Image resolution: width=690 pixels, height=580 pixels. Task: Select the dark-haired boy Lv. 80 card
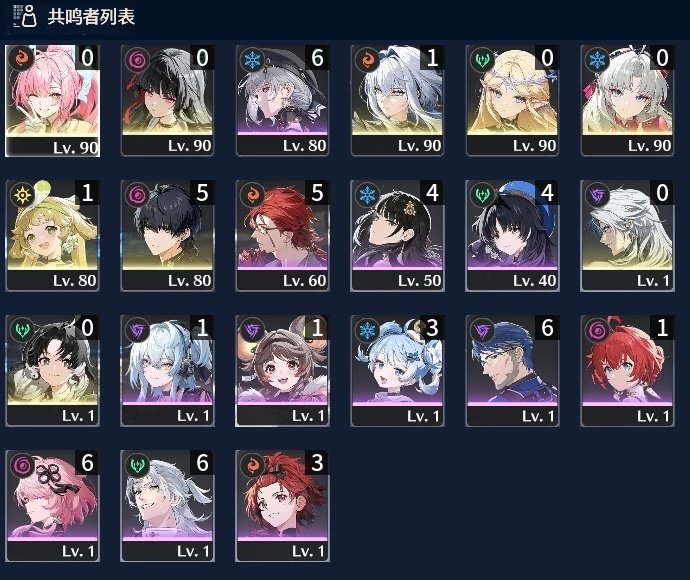(x=168, y=235)
